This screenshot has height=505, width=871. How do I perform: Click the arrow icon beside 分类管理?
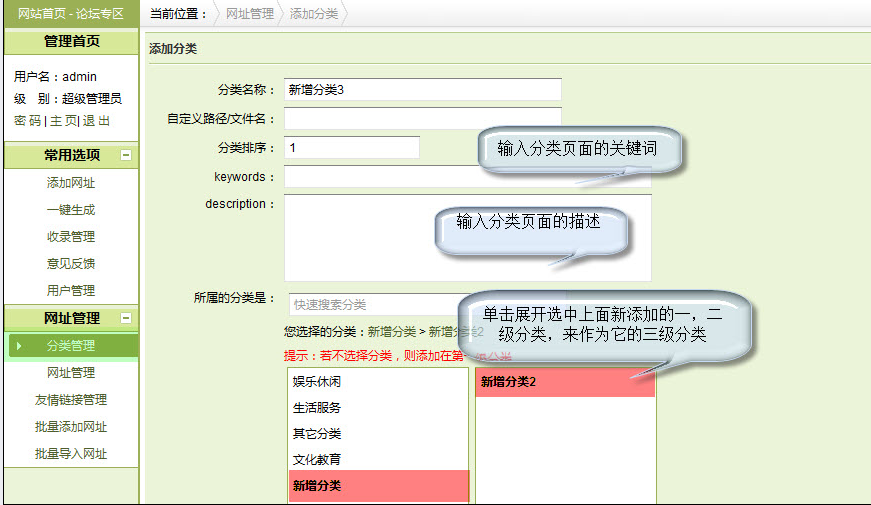[19, 346]
